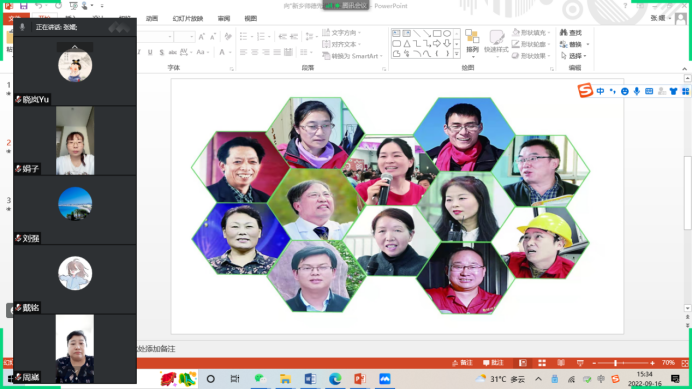Image resolution: width=692 pixels, height=389 pixels.
Task: Toggle the 备注 notes pane
Action: [x=462, y=363]
